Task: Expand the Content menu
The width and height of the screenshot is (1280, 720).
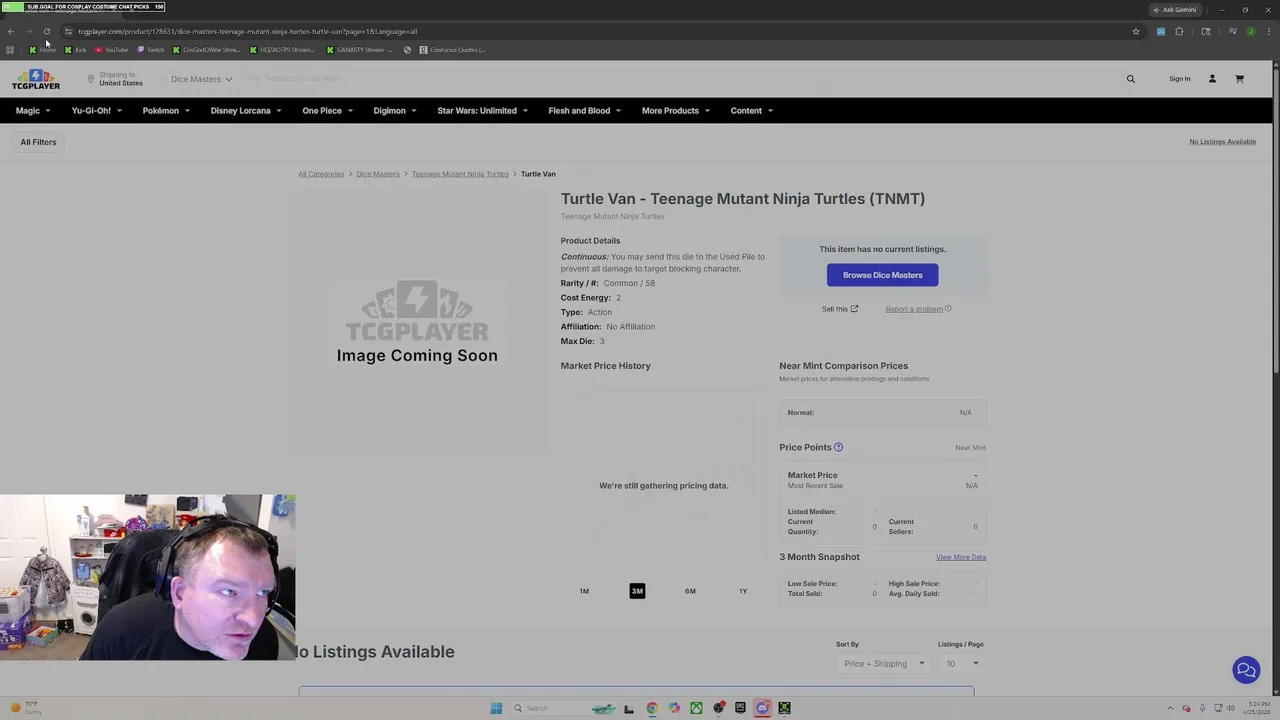Action: [x=752, y=111]
